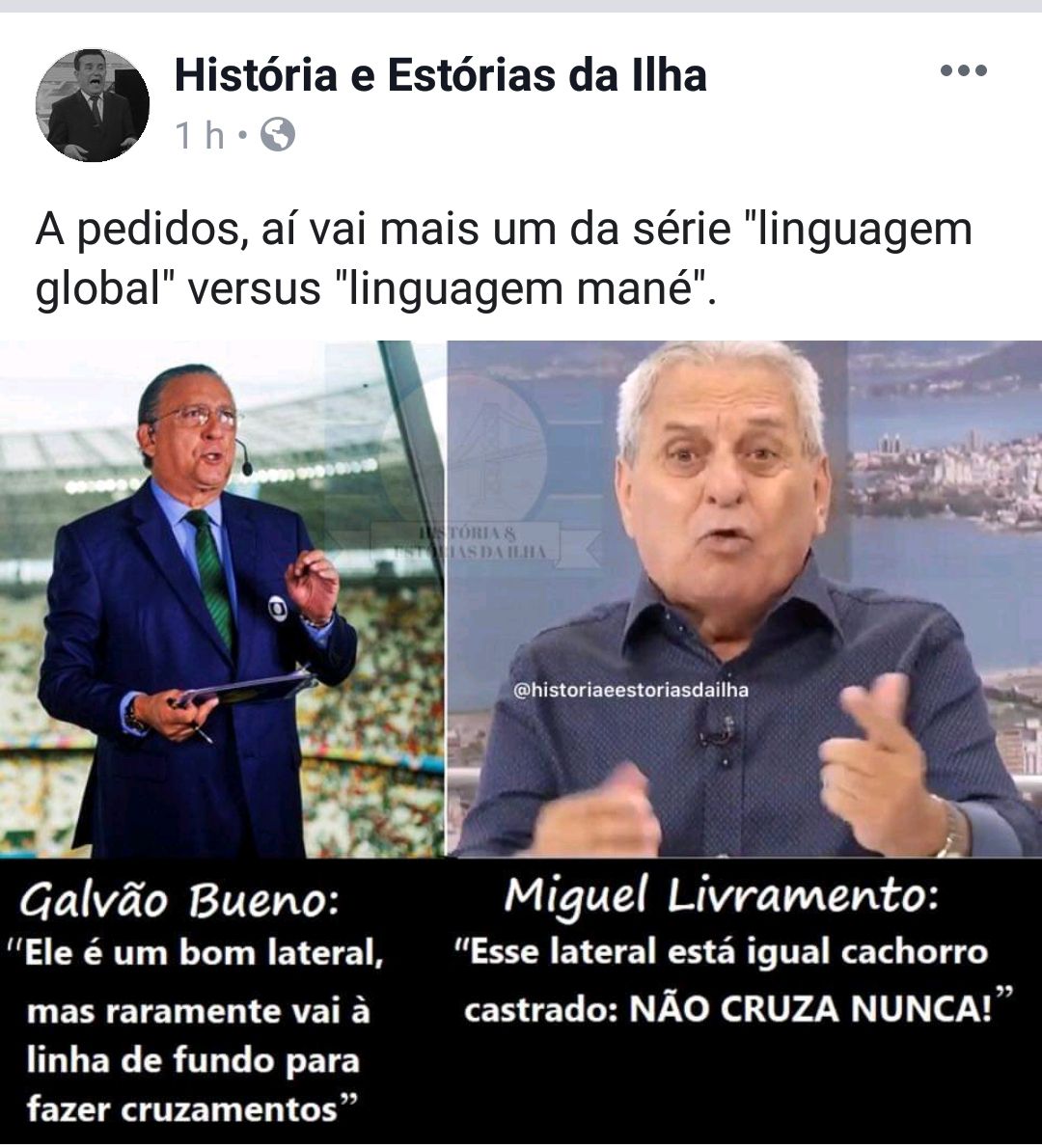1042x1148 pixels.
Task: Open the História e Estórias da Ilha page
Action: coord(440,74)
